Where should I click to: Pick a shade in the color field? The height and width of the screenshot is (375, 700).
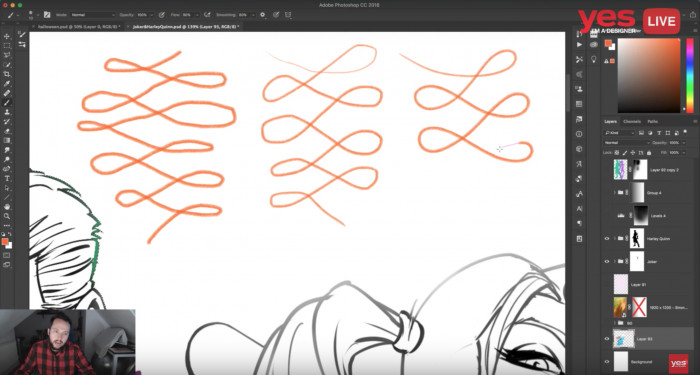[649, 75]
